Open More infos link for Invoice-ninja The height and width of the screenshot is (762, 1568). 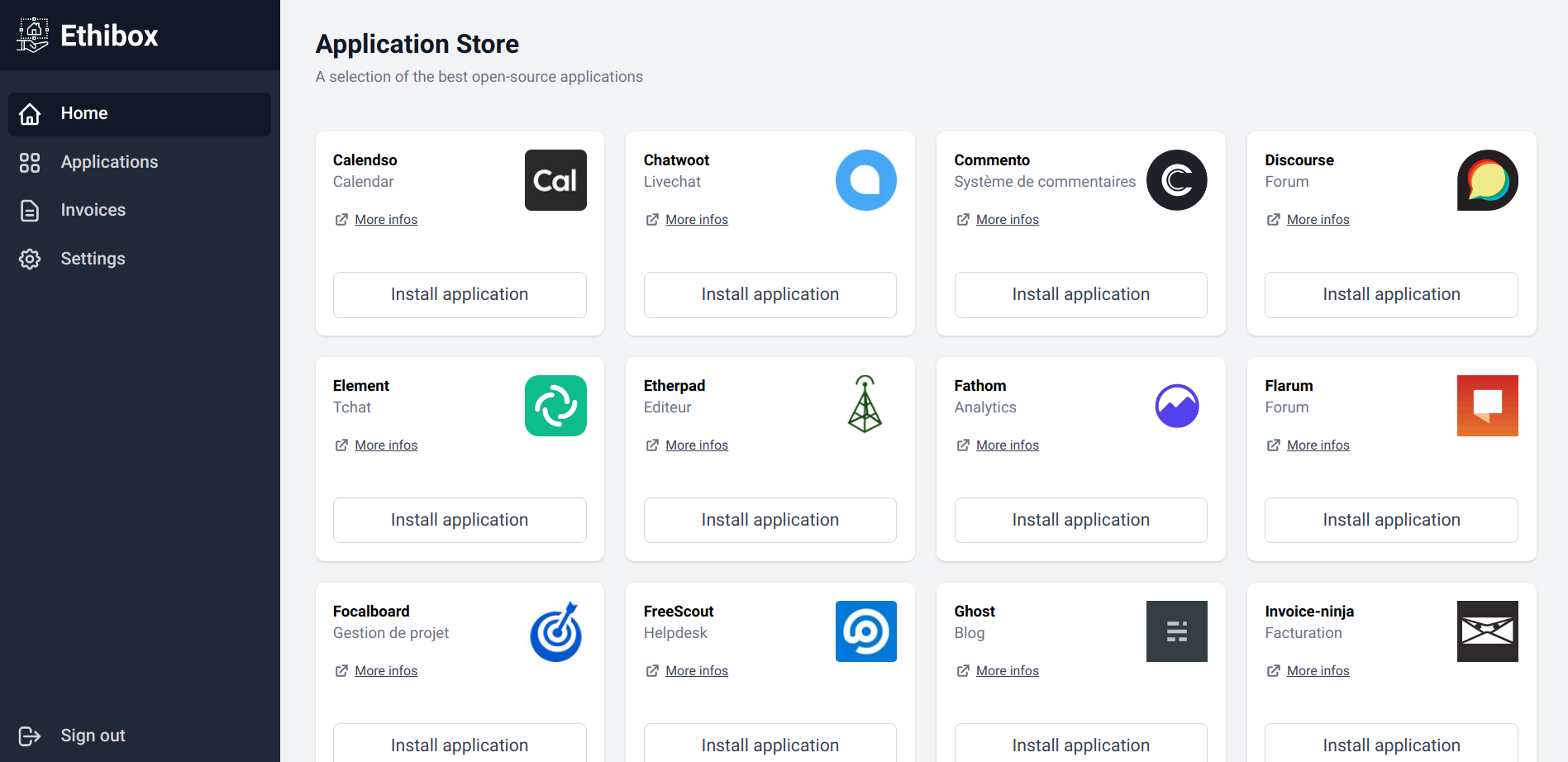pos(1318,671)
